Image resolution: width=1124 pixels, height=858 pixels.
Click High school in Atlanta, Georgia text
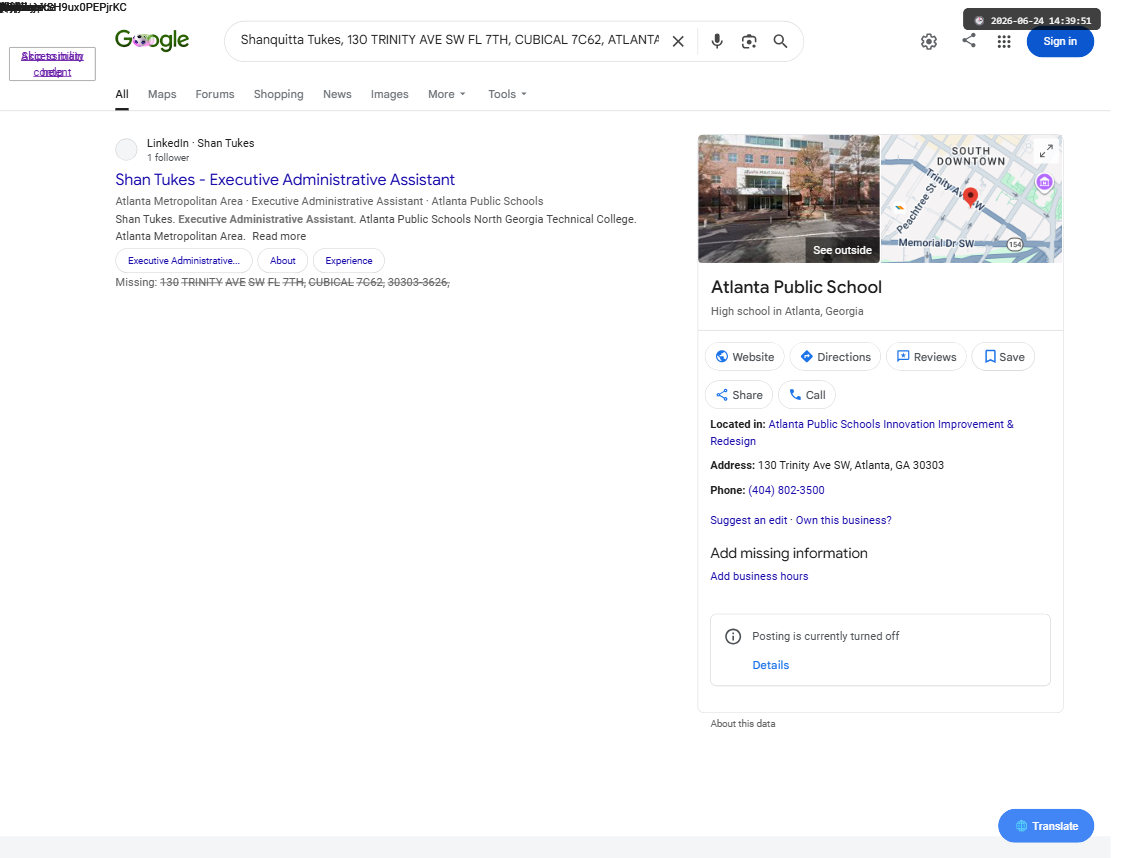[787, 311]
